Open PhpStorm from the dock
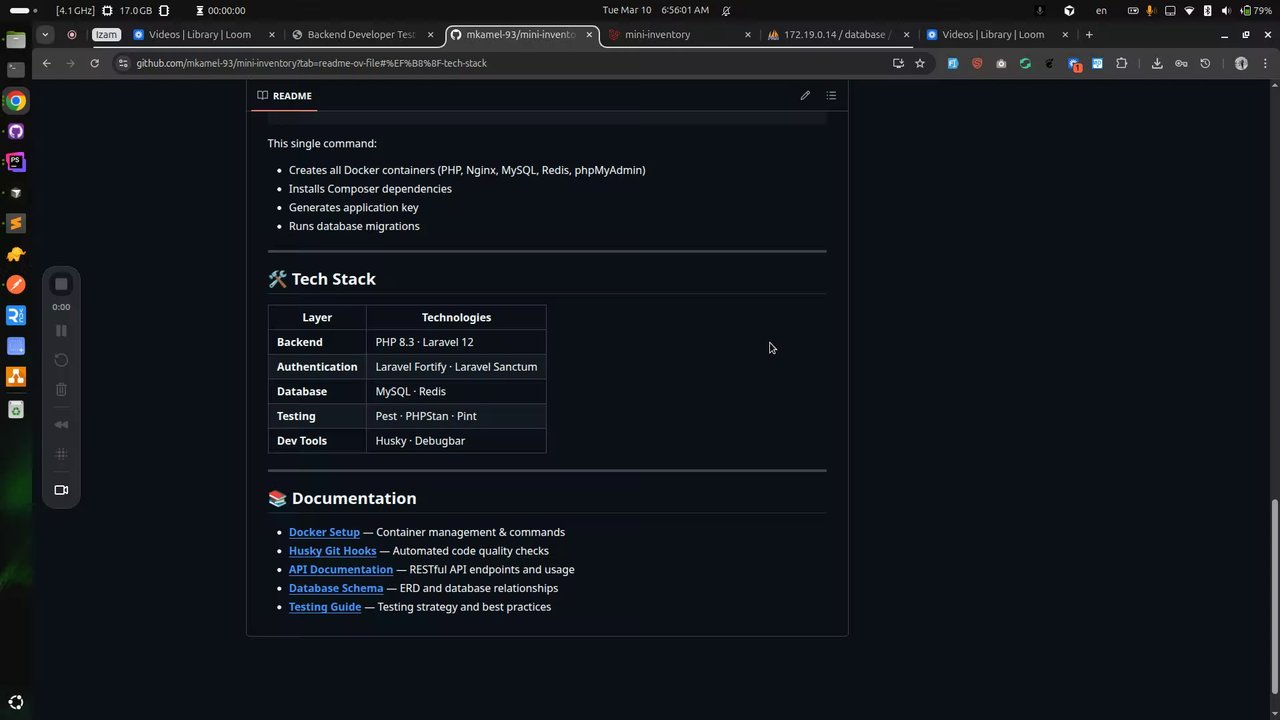Screen dimensions: 1280x720 [x=16, y=162]
